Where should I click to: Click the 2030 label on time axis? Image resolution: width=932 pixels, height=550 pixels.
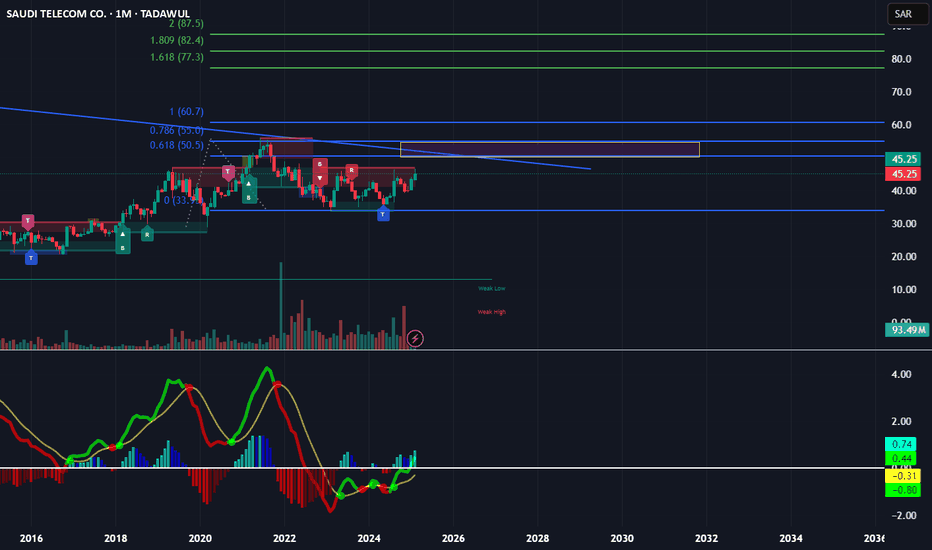tap(622, 538)
